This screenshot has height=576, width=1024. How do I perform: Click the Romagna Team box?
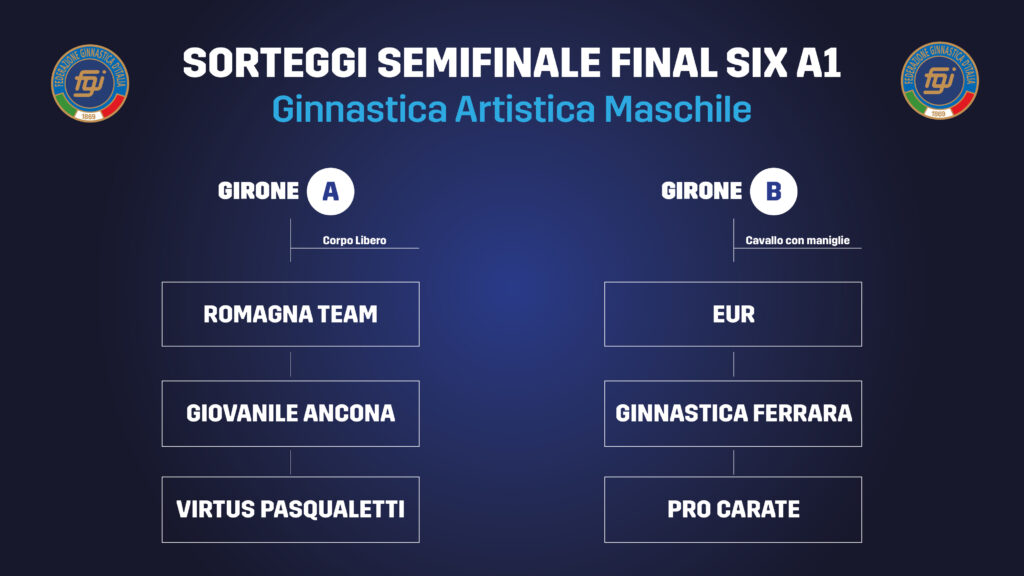(291, 314)
